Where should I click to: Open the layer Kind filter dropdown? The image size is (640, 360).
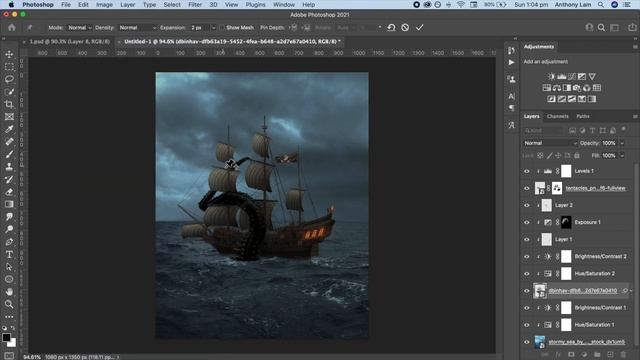543,131
